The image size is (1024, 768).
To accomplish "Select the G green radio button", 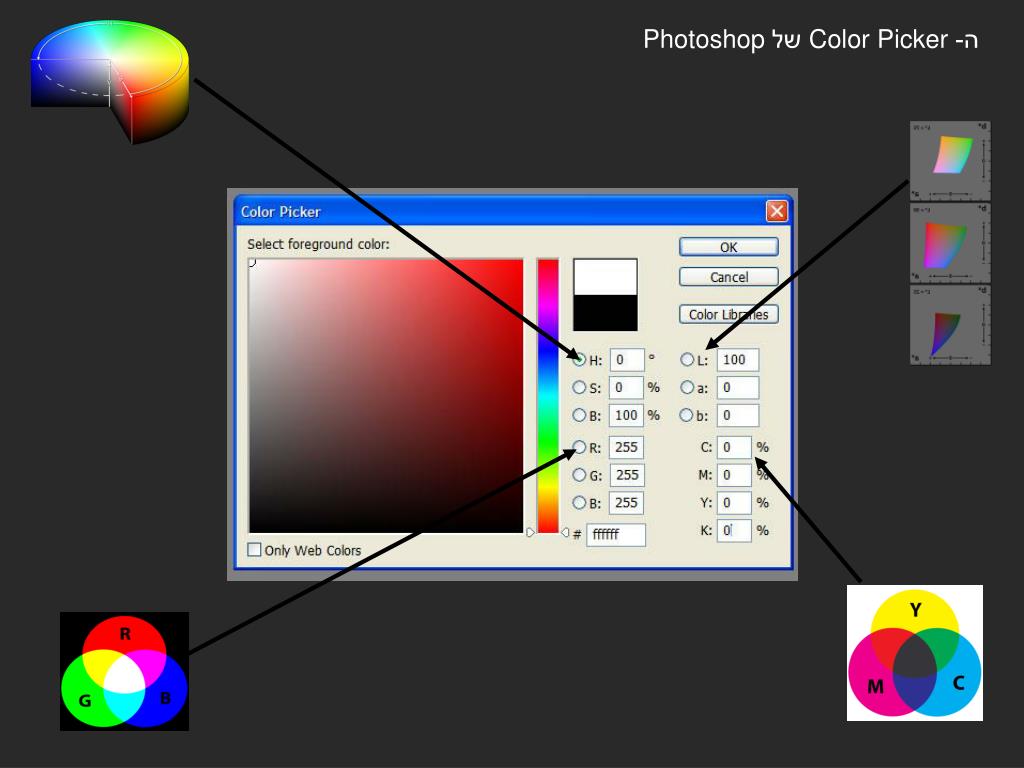I will [x=579, y=475].
